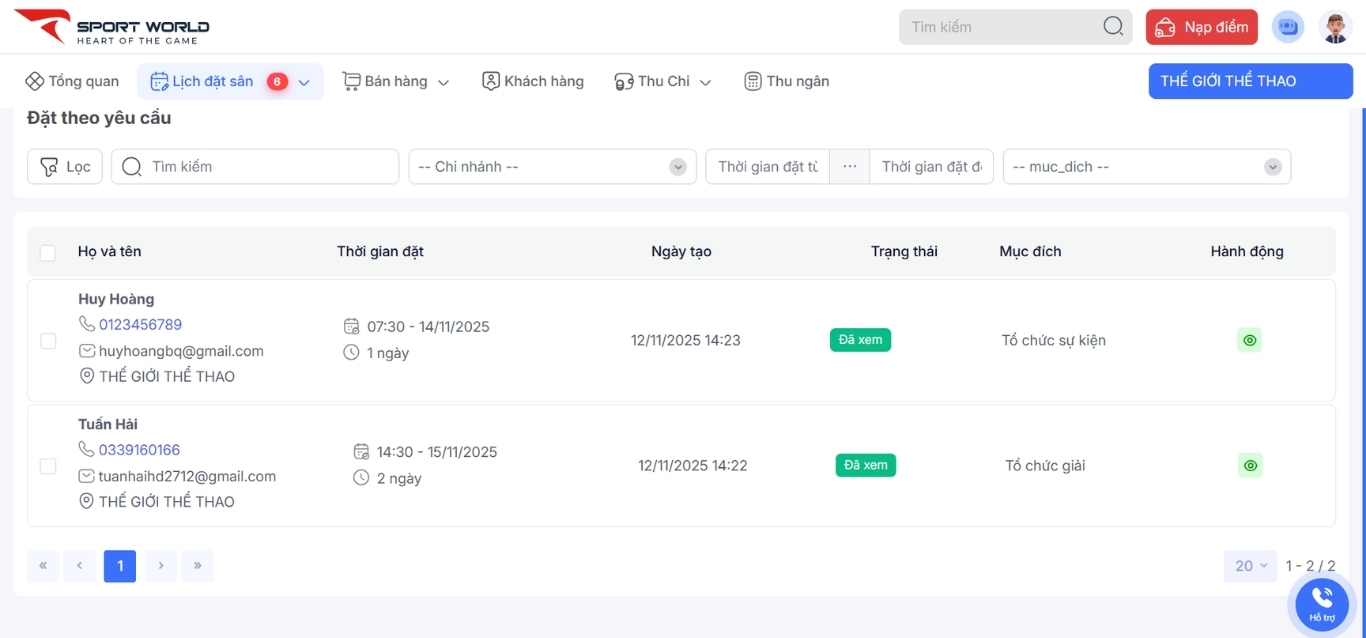1366x638 pixels.
Task: Select the Huy Hoàng row checkbox
Action: (x=48, y=341)
